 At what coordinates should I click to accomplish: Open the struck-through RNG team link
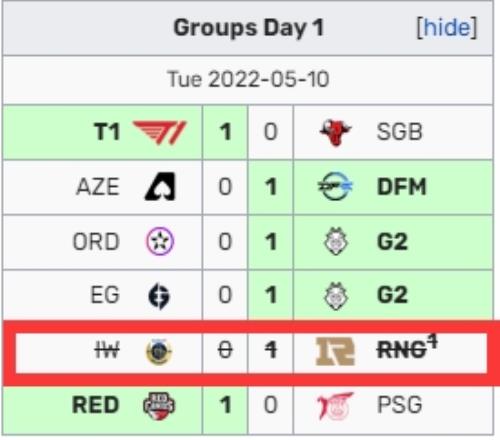tap(402, 351)
